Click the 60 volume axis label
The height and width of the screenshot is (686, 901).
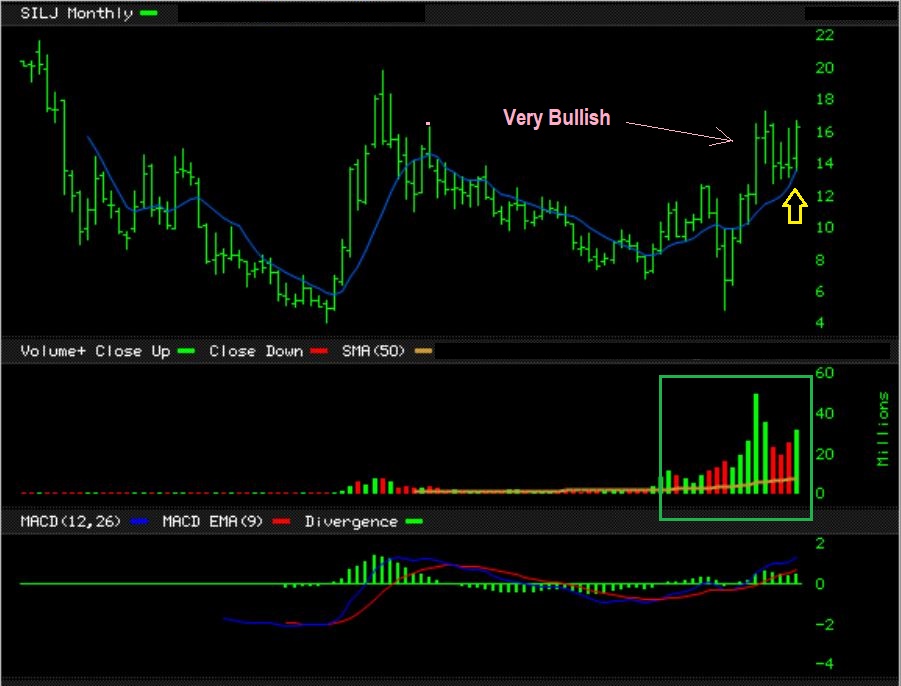[825, 372]
